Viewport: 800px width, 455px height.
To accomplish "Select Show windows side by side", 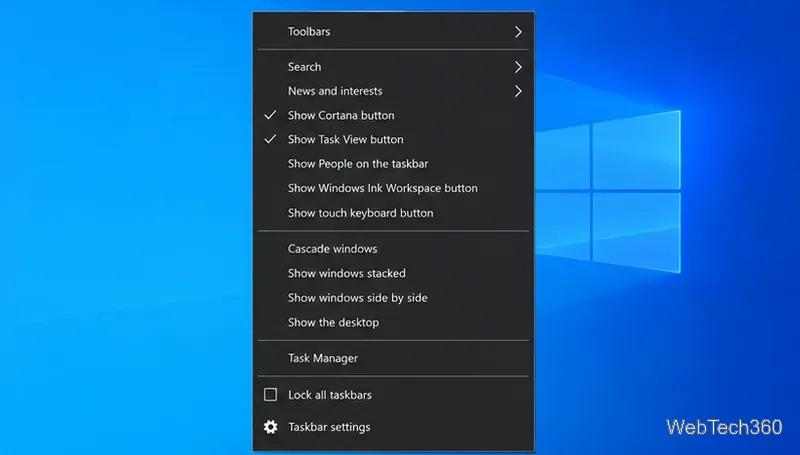I will [x=393, y=298].
